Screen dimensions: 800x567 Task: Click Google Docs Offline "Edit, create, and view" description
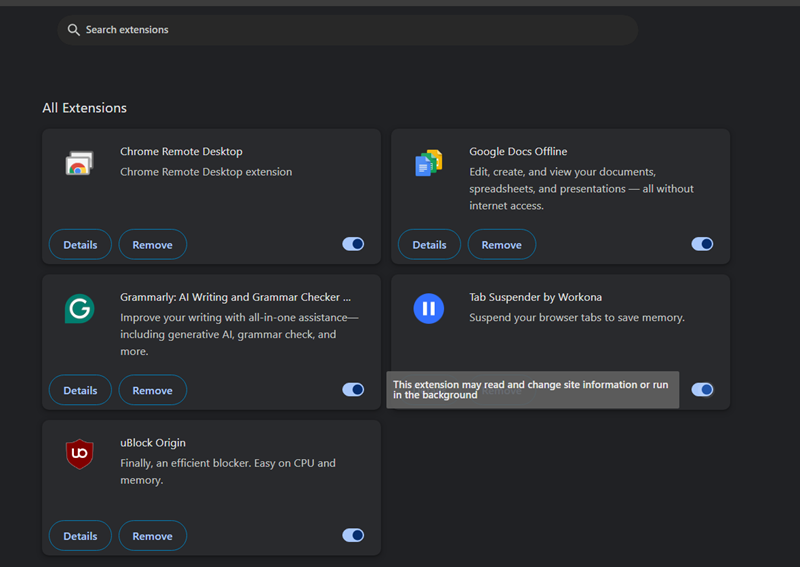click(x=581, y=189)
